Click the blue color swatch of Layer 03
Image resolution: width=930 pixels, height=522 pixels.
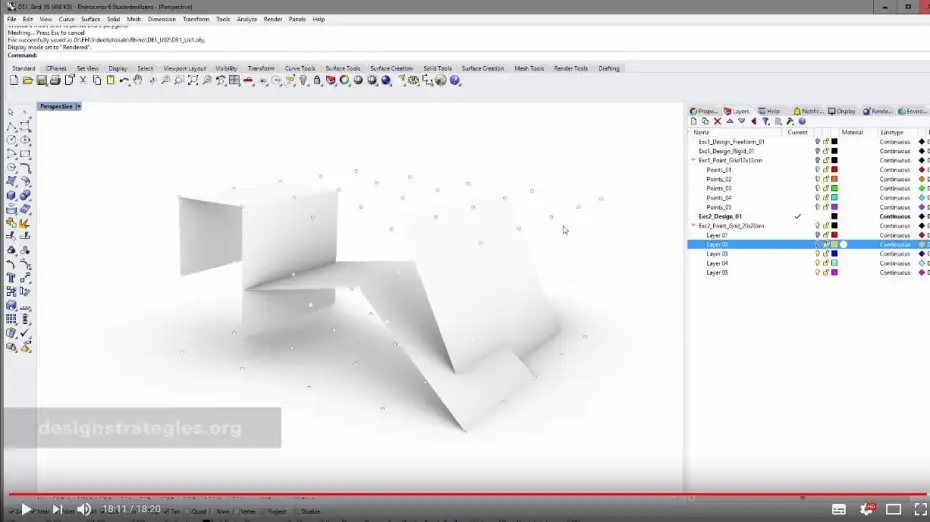[x=835, y=254]
